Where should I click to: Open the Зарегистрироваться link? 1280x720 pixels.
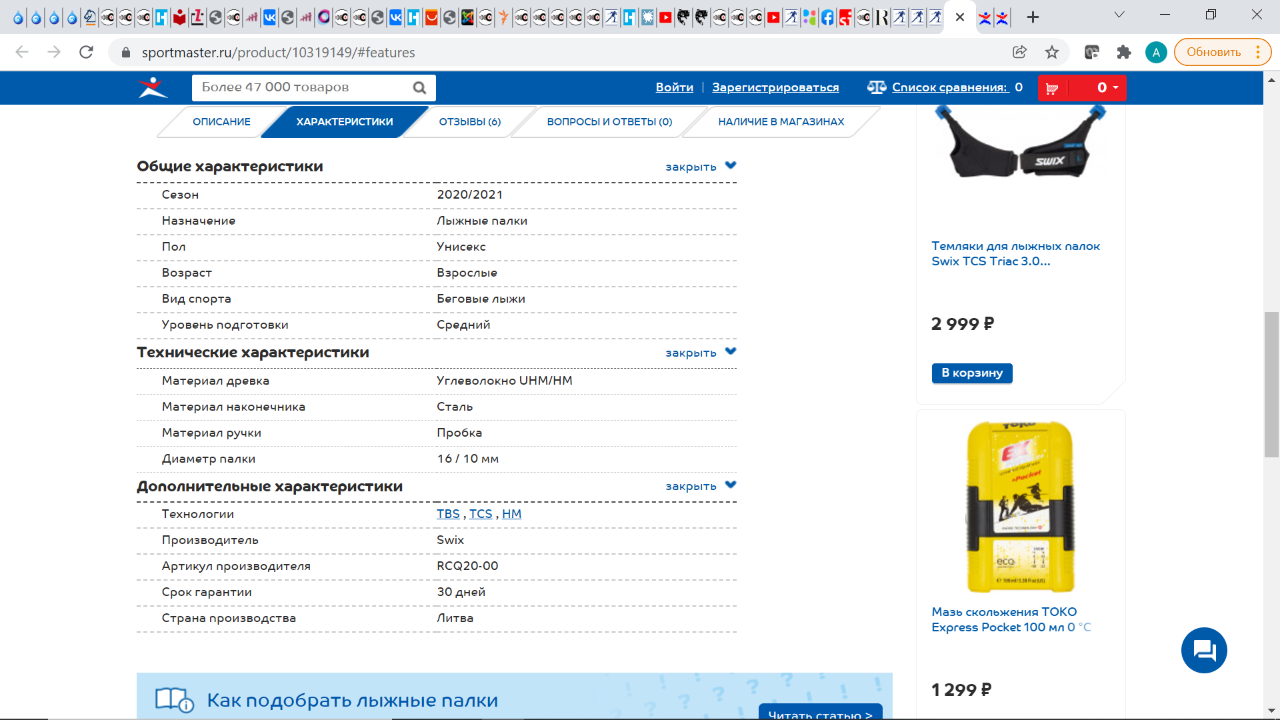776,88
